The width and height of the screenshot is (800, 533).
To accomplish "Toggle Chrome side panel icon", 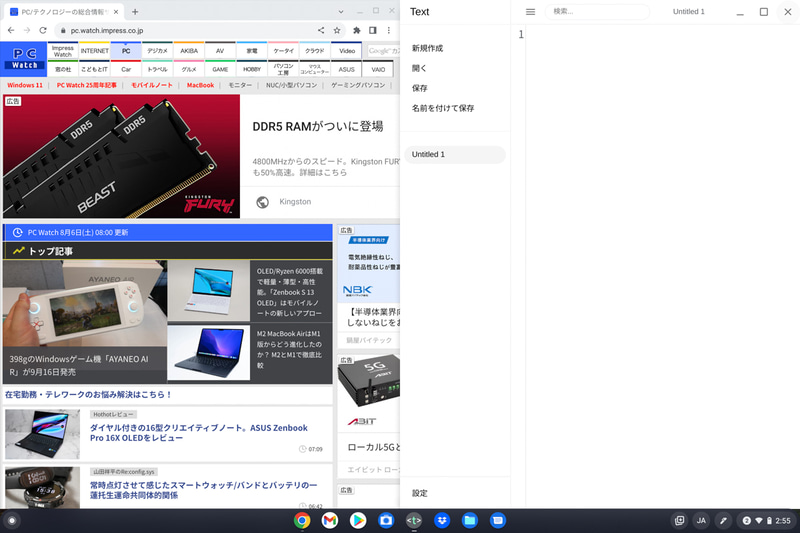I will 373,31.
